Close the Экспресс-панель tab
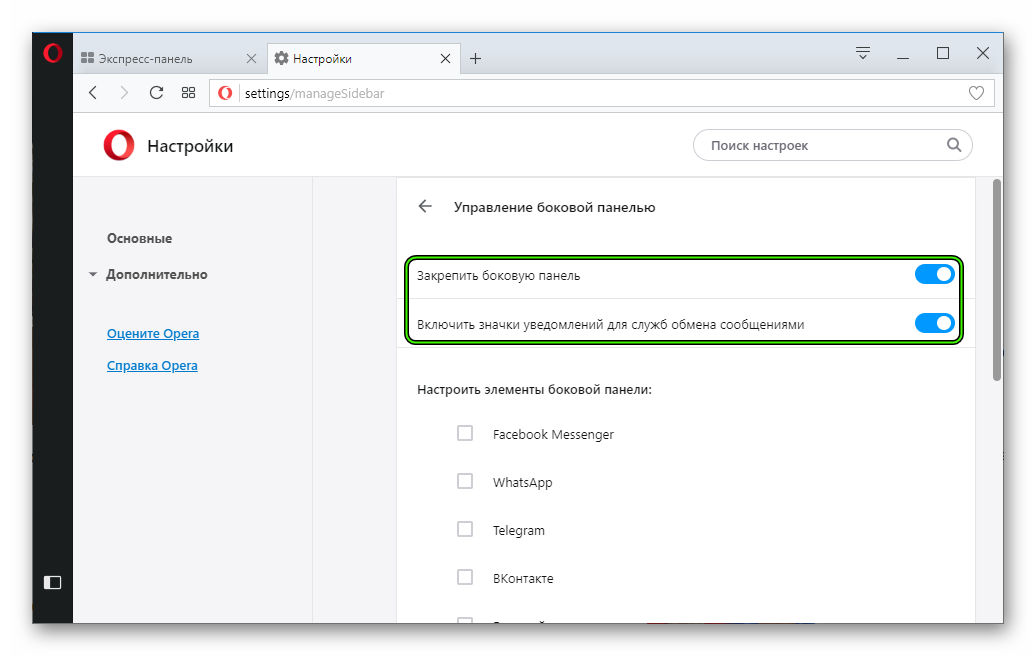This screenshot has width=1036, height=656. click(x=251, y=59)
